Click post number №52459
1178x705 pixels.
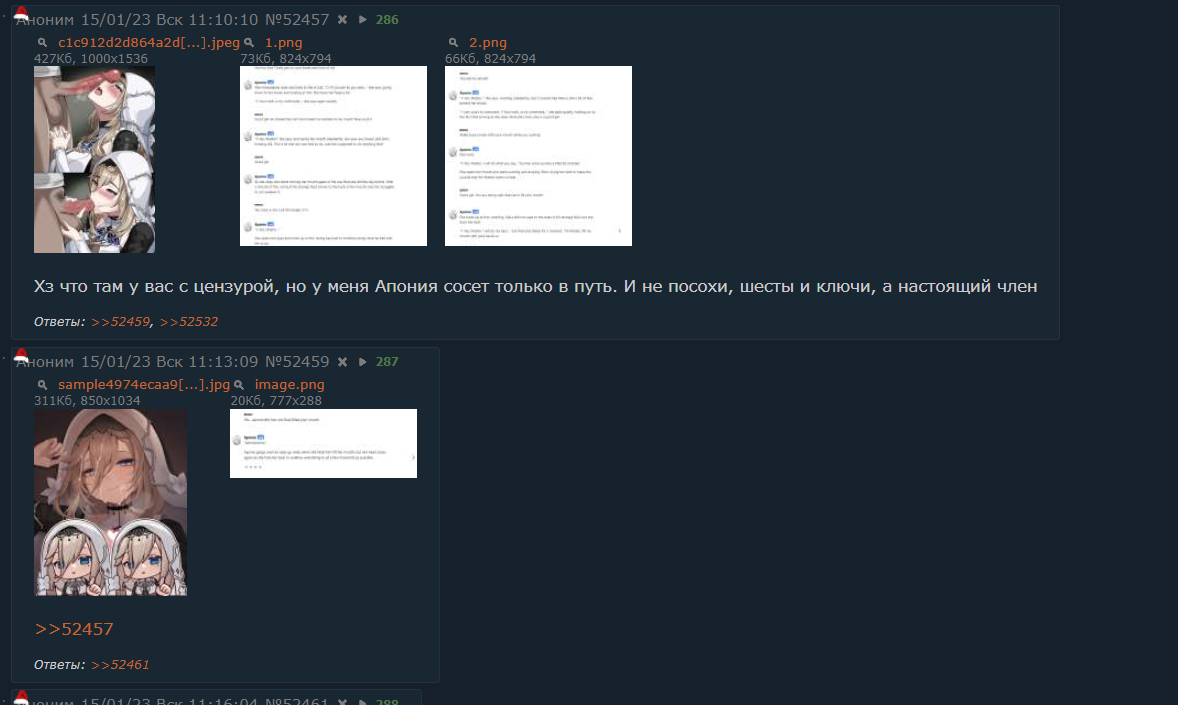pyautogui.click(x=297, y=362)
